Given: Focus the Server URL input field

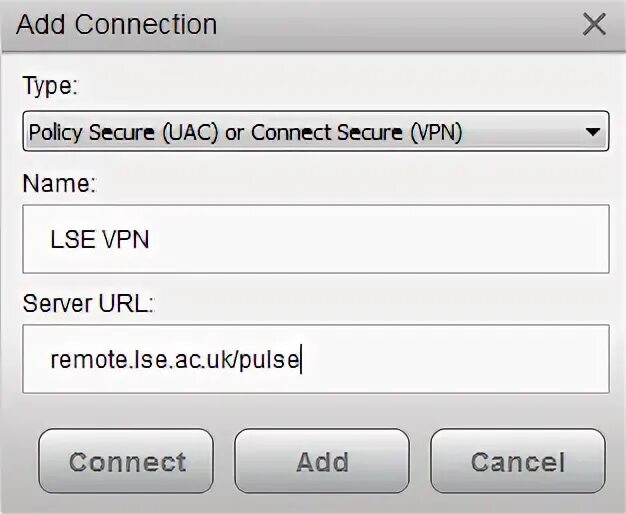Looking at the screenshot, I should pos(316,359).
